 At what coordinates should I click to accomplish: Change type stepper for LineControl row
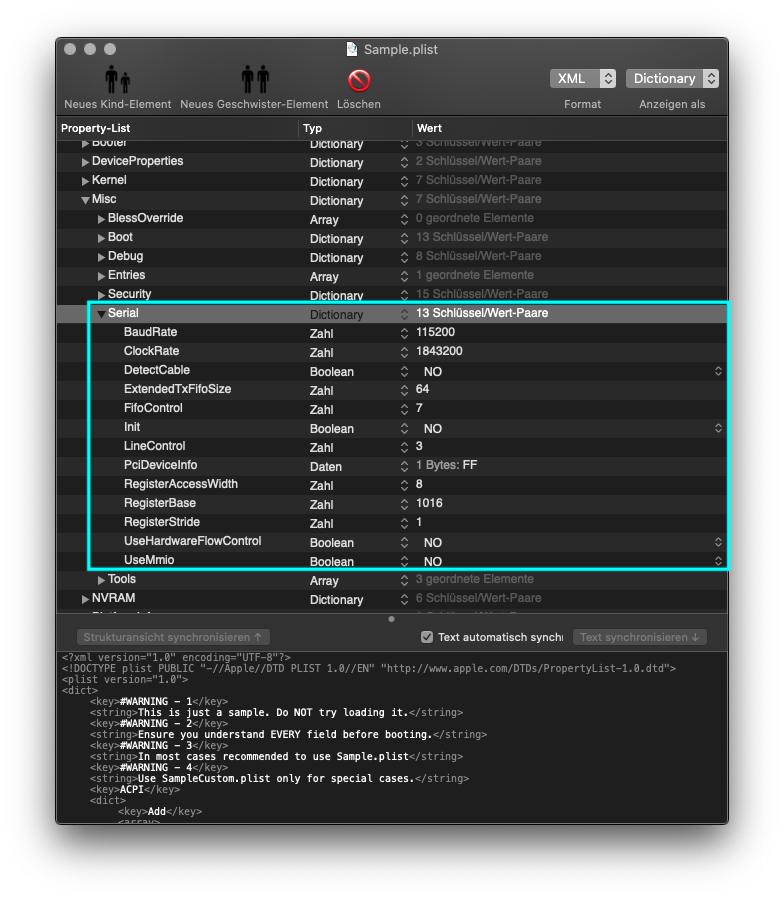click(x=404, y=447)
